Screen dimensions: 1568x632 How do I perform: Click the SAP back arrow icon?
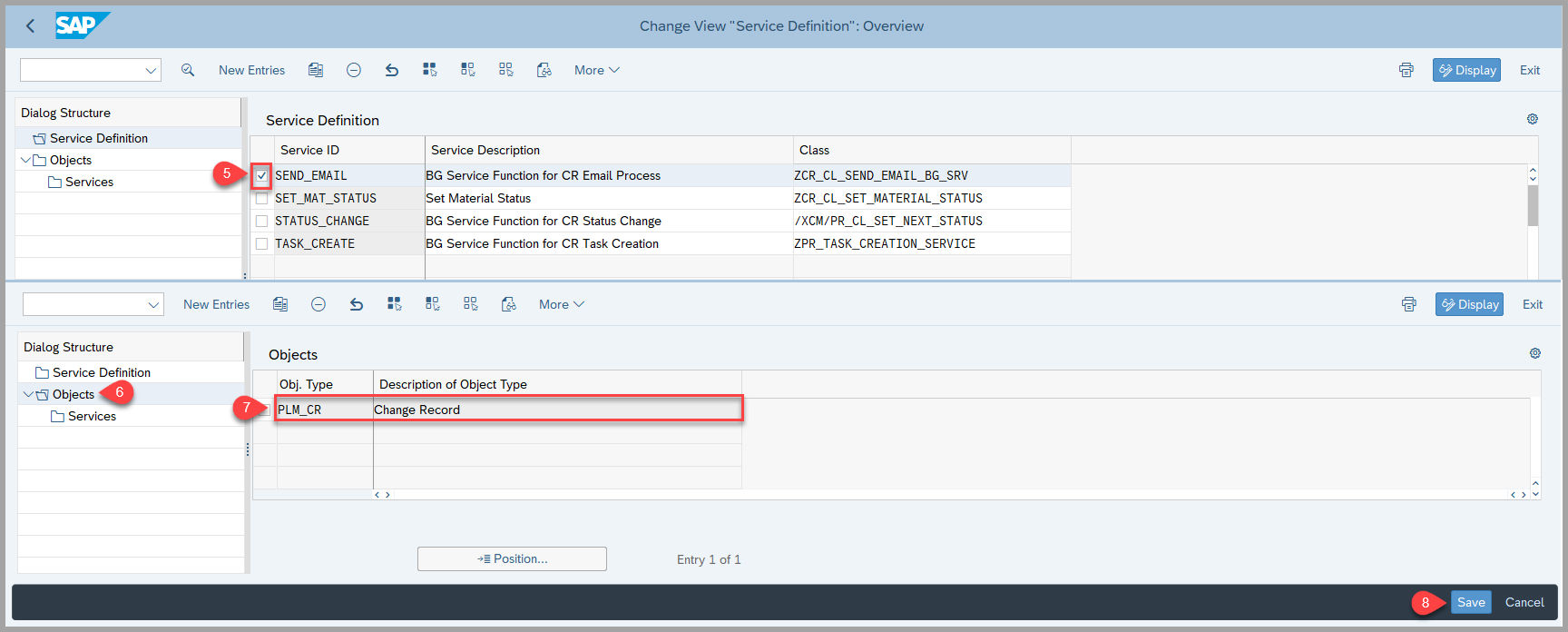tap(30, 26)
